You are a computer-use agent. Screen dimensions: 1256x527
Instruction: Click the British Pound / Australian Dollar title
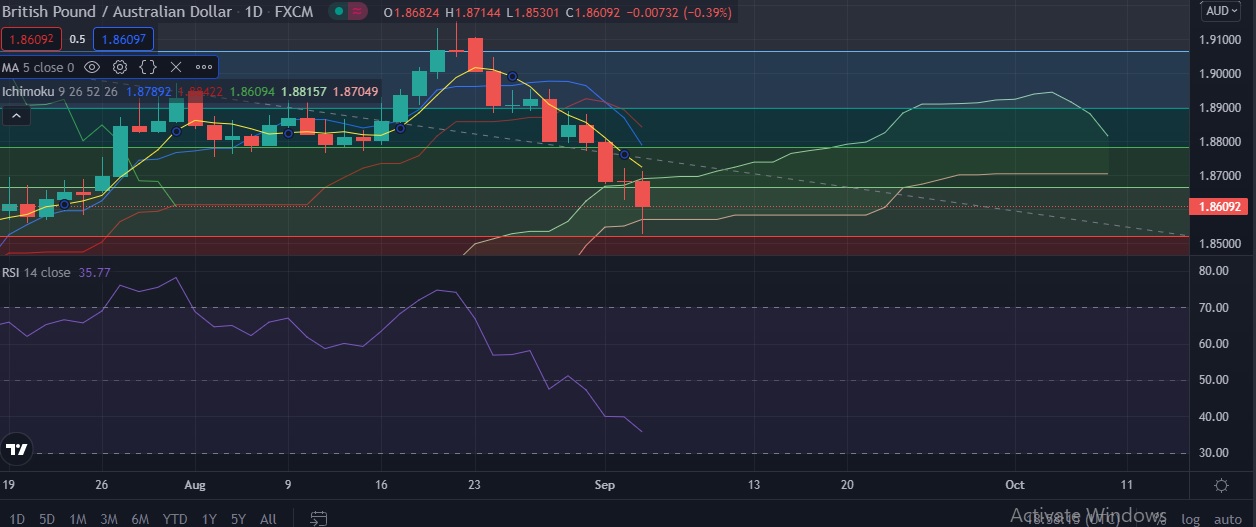pyautogui.click(x=117, y=13)
